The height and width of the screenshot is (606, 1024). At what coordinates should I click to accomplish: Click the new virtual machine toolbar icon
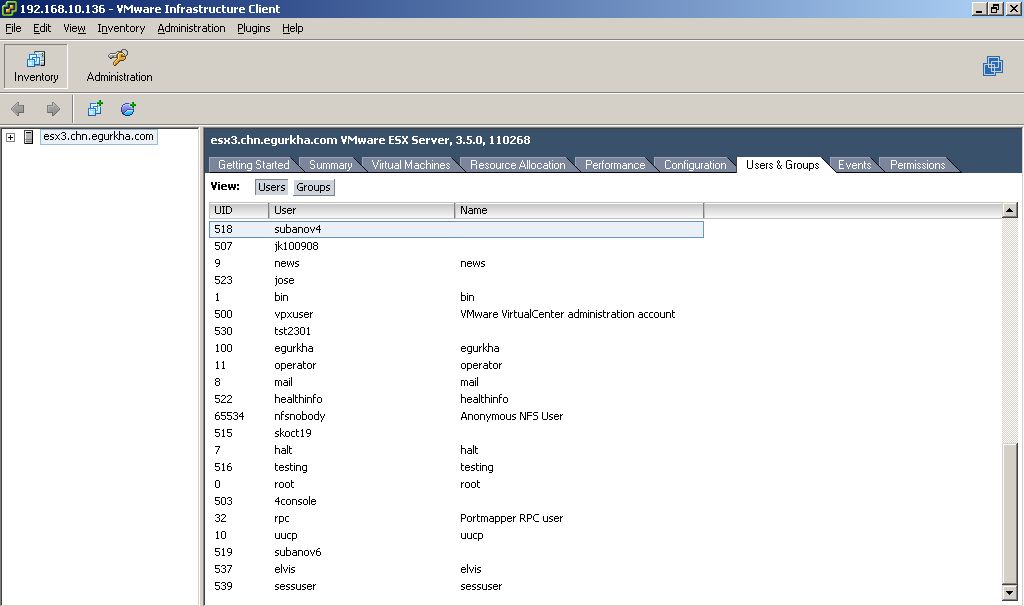point(95,108)
